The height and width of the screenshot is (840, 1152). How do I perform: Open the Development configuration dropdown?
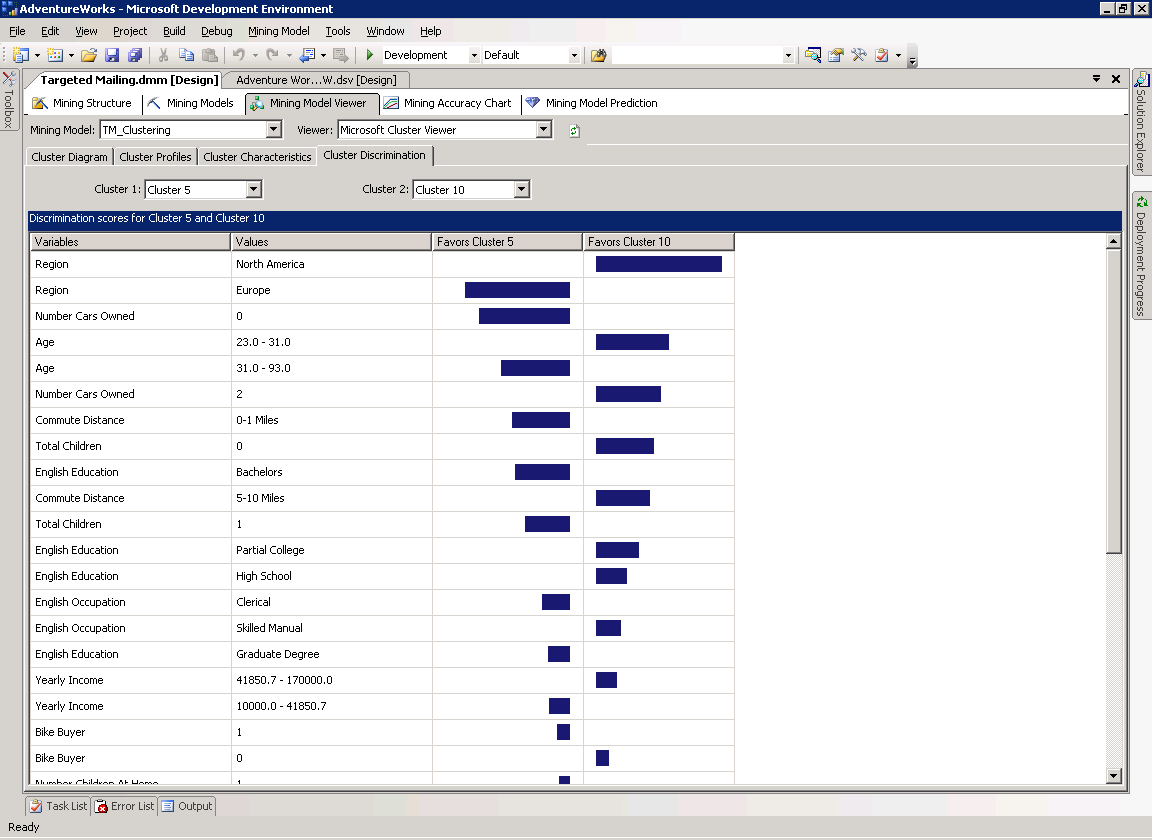(474, 55)
